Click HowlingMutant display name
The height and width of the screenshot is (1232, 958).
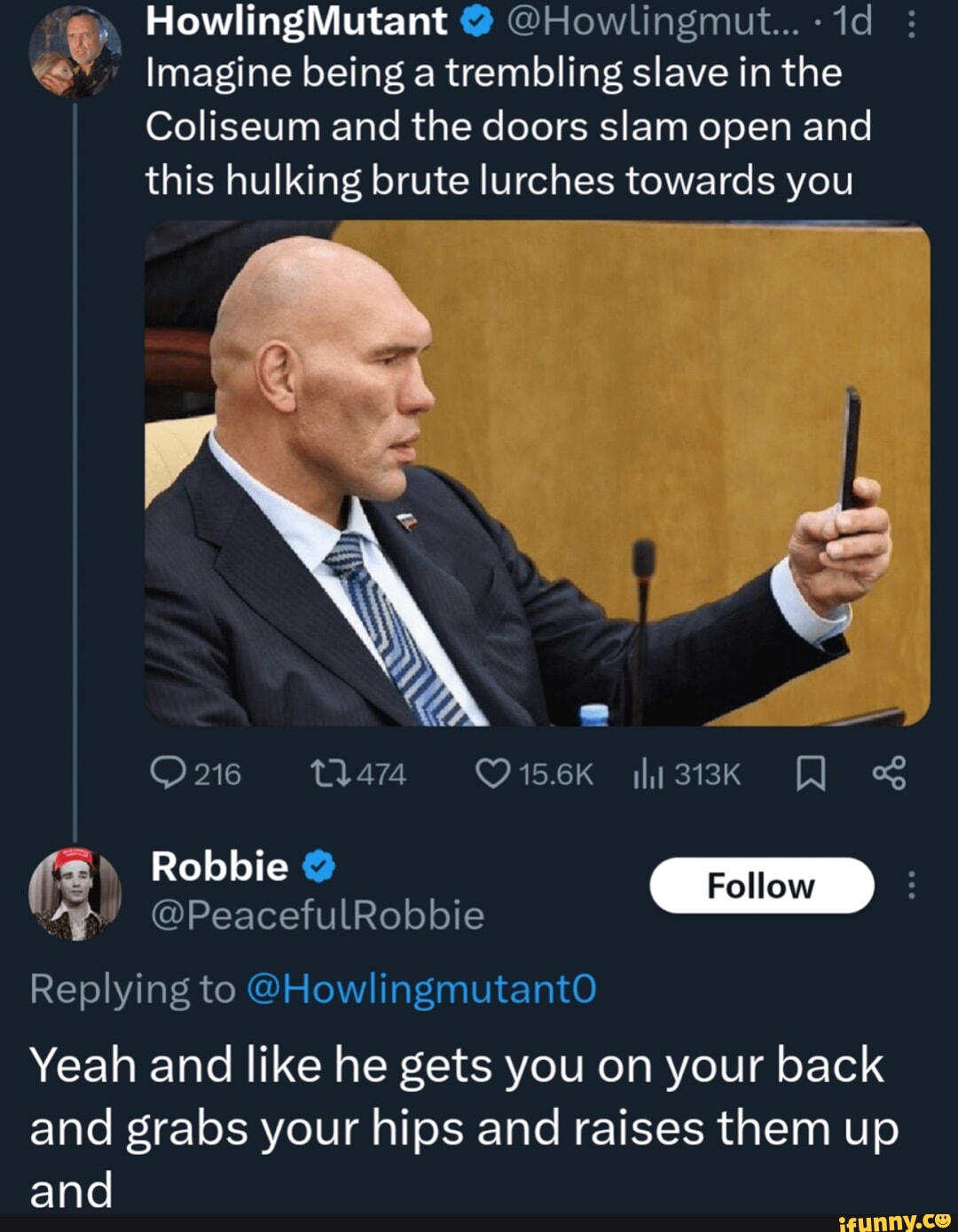tap(296, 21)
